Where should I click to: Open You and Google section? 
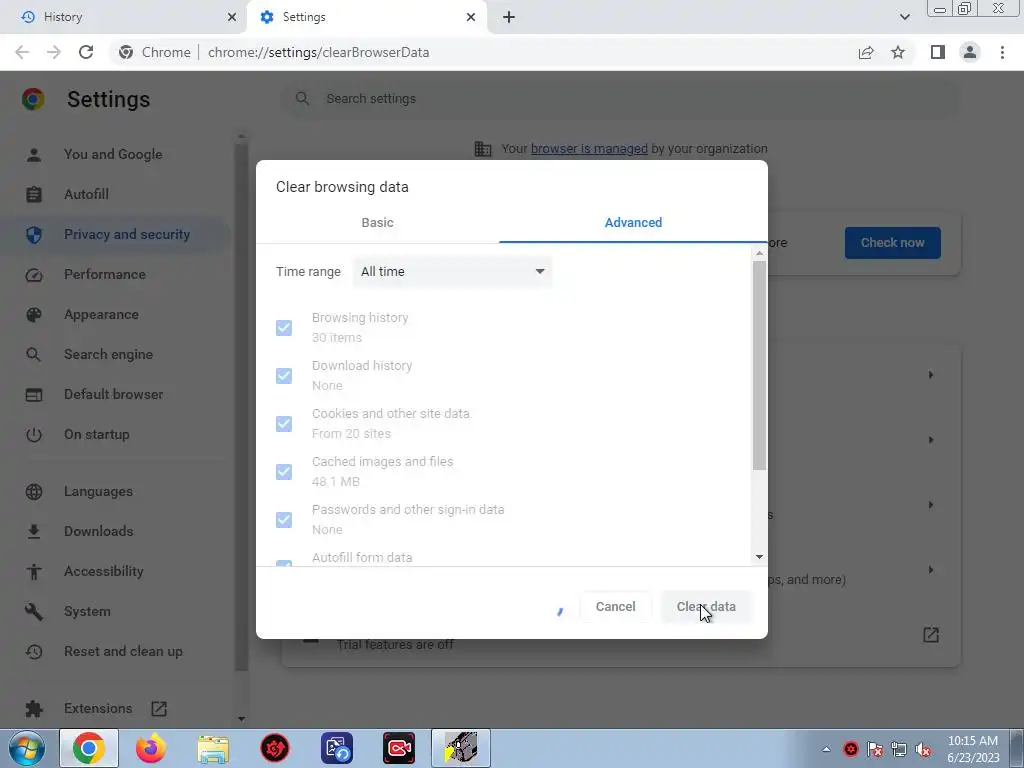click(114, 155)
